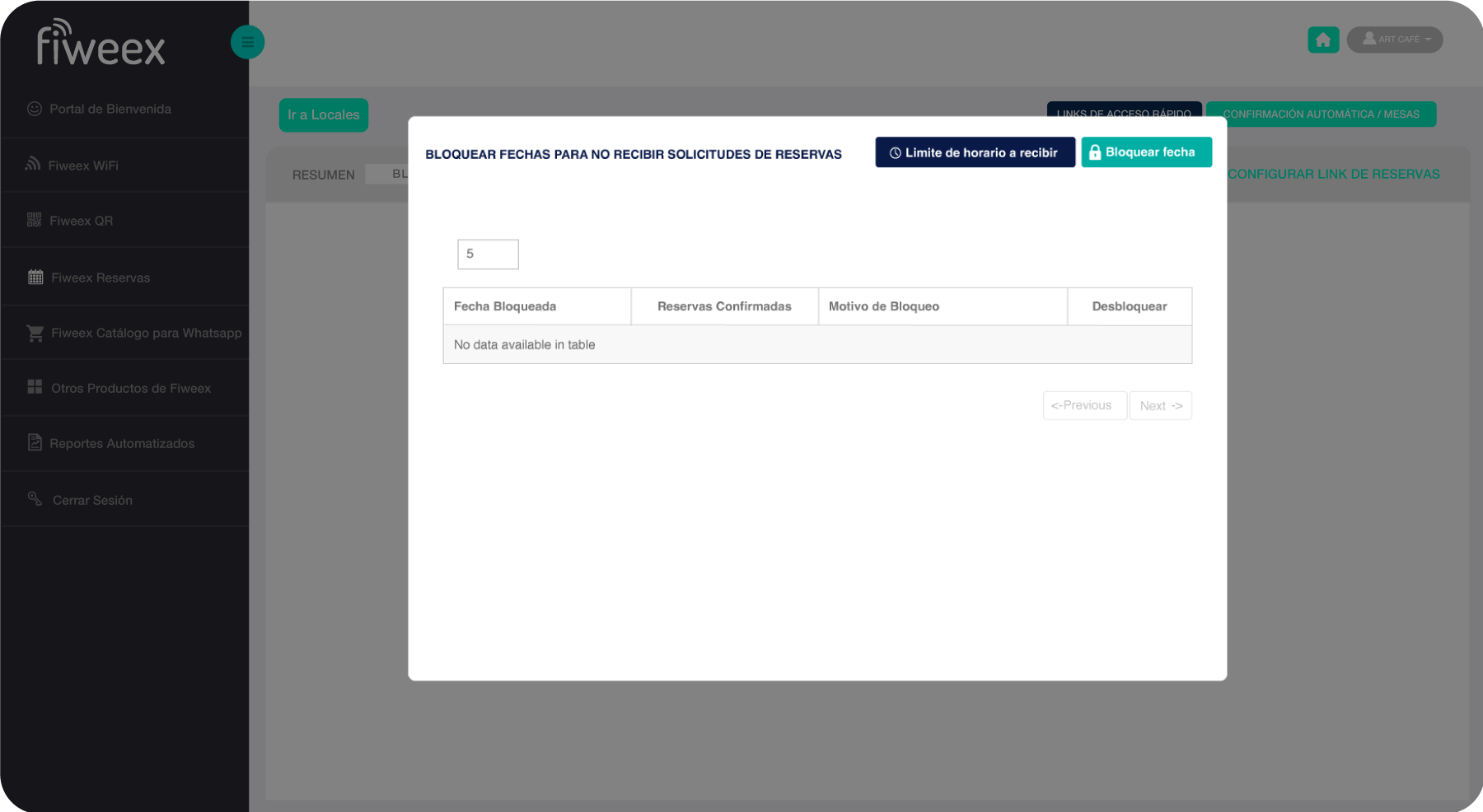
Task: Click the Portal de Bienvenida smiley icon
Action: [x=35, y=109]
